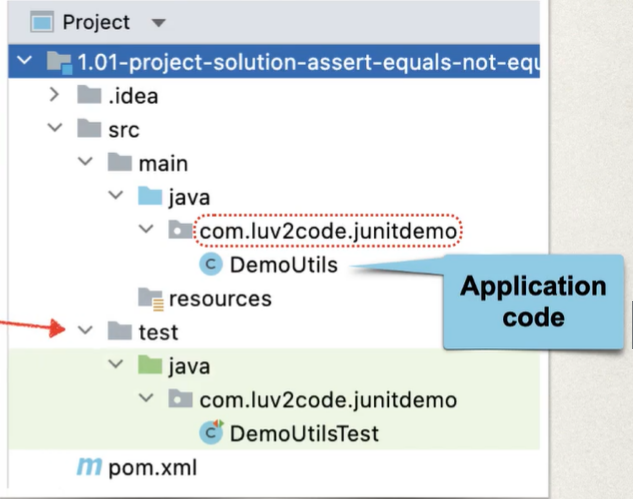Image resolution: width=633 pixels, height=499 pixels.
Task: Click the Application code callout box
Action: click(x=532, y=301)
